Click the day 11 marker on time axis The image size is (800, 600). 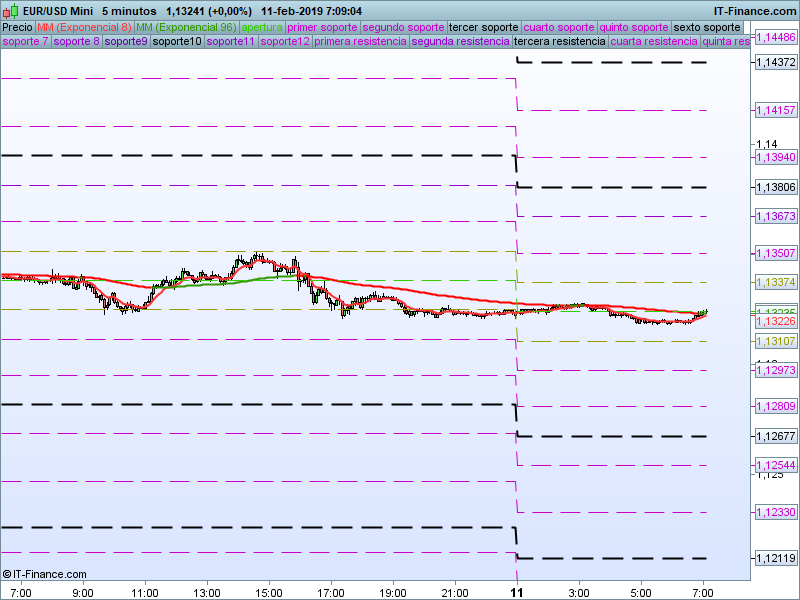[516, 592]
